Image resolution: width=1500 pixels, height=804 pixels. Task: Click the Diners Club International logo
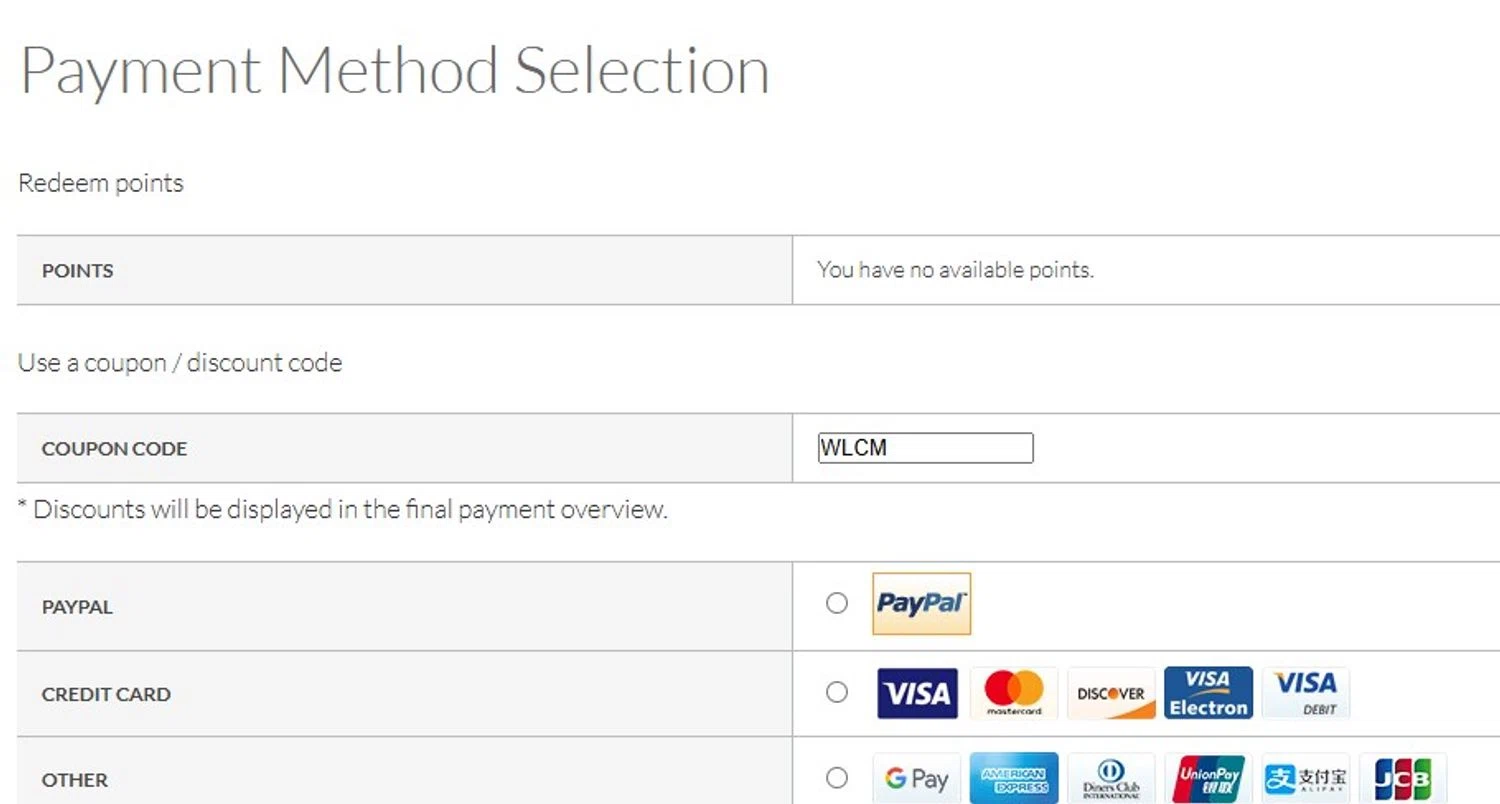[1111, 779]
